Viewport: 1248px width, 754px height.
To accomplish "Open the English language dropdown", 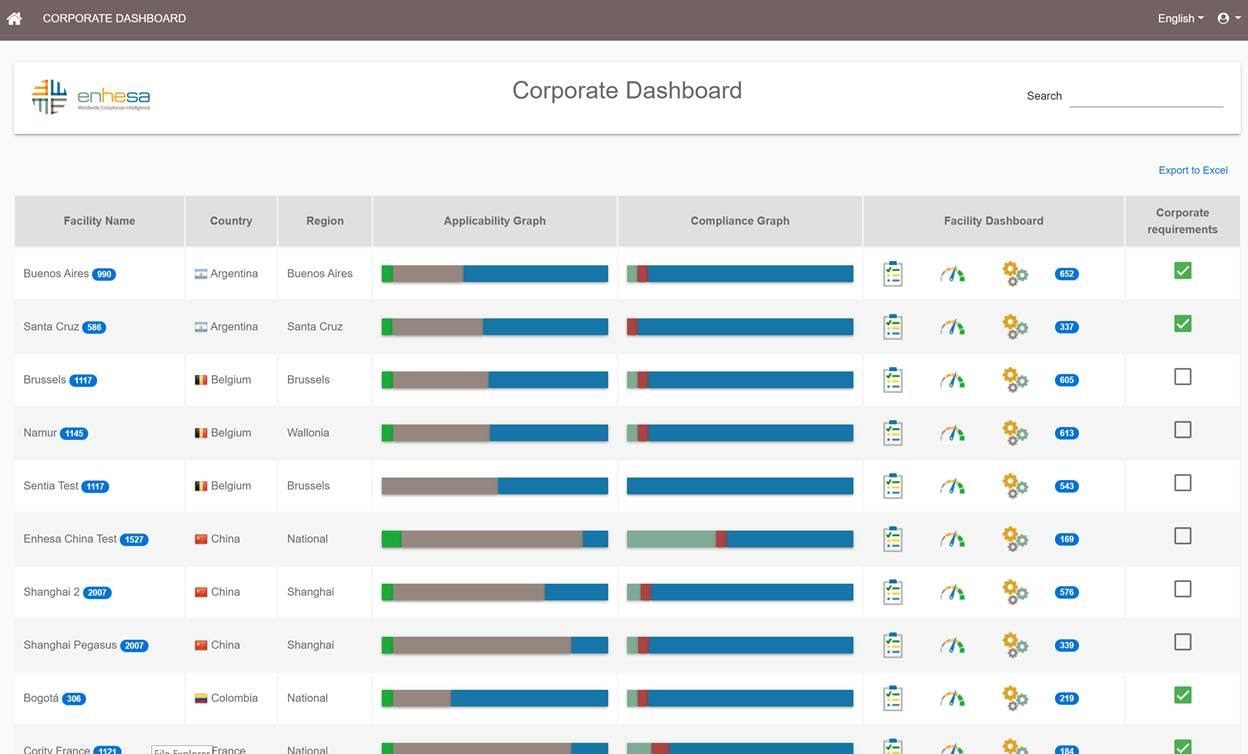I will pyautogui.click(x=1181, y=18).
